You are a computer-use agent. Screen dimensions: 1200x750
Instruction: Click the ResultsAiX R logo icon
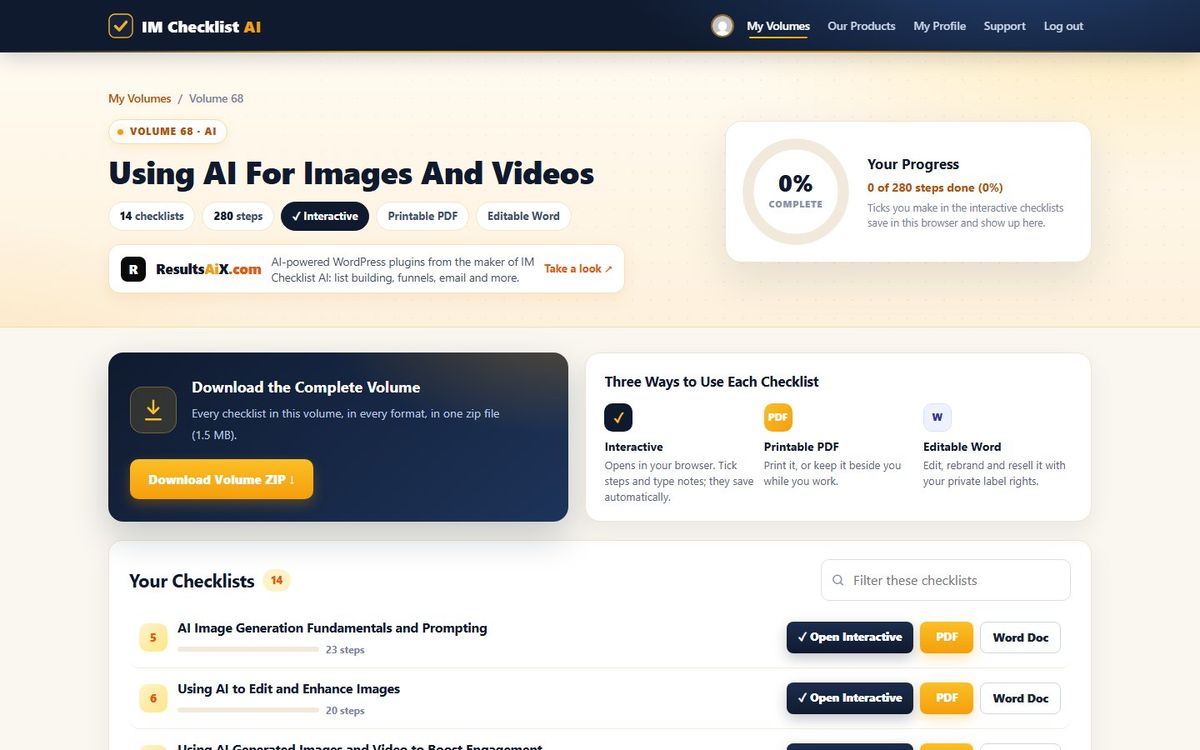133,269
